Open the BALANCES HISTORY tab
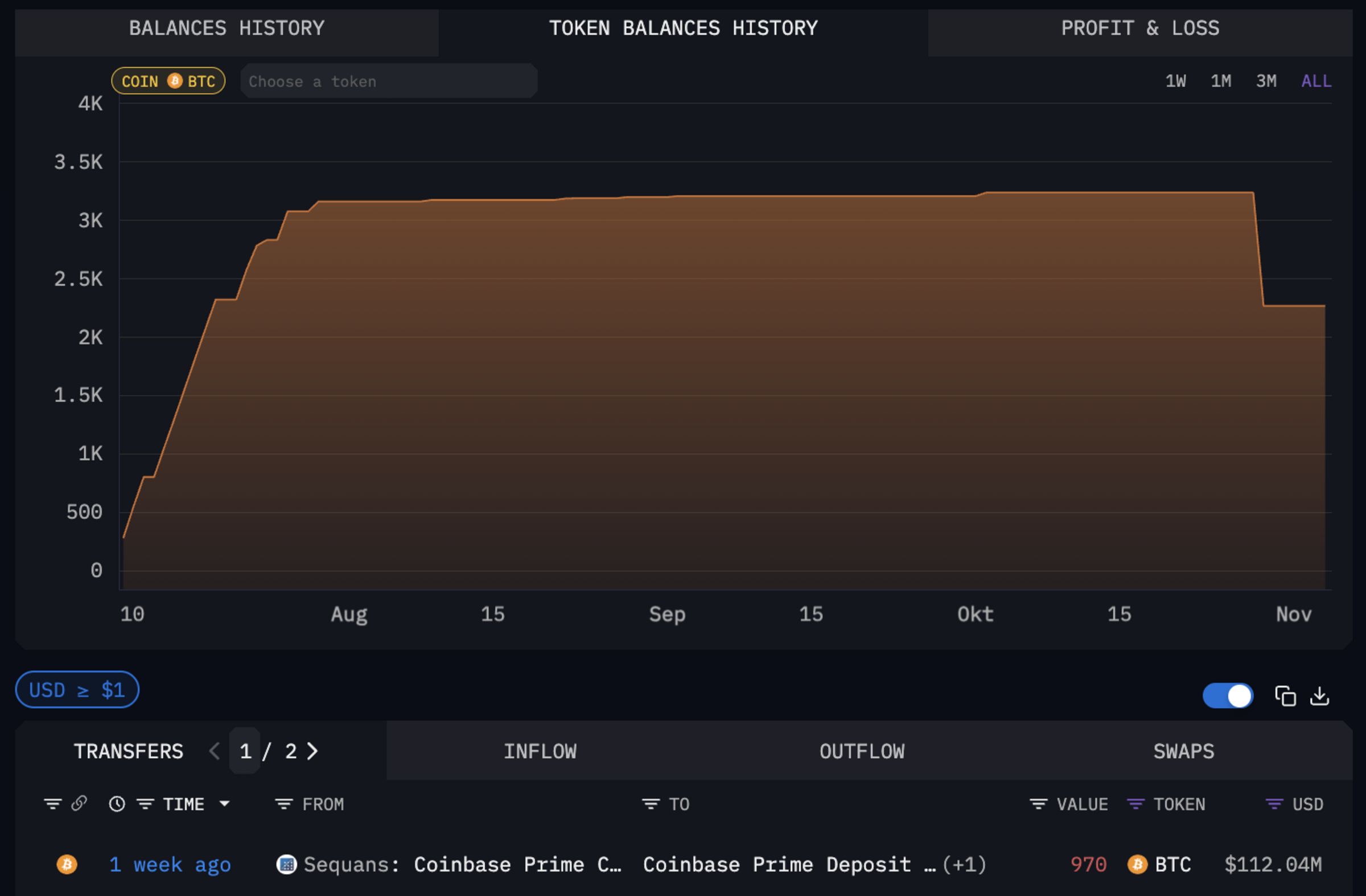This screenshot has height=896, width=1366. (x=227, y=27)
